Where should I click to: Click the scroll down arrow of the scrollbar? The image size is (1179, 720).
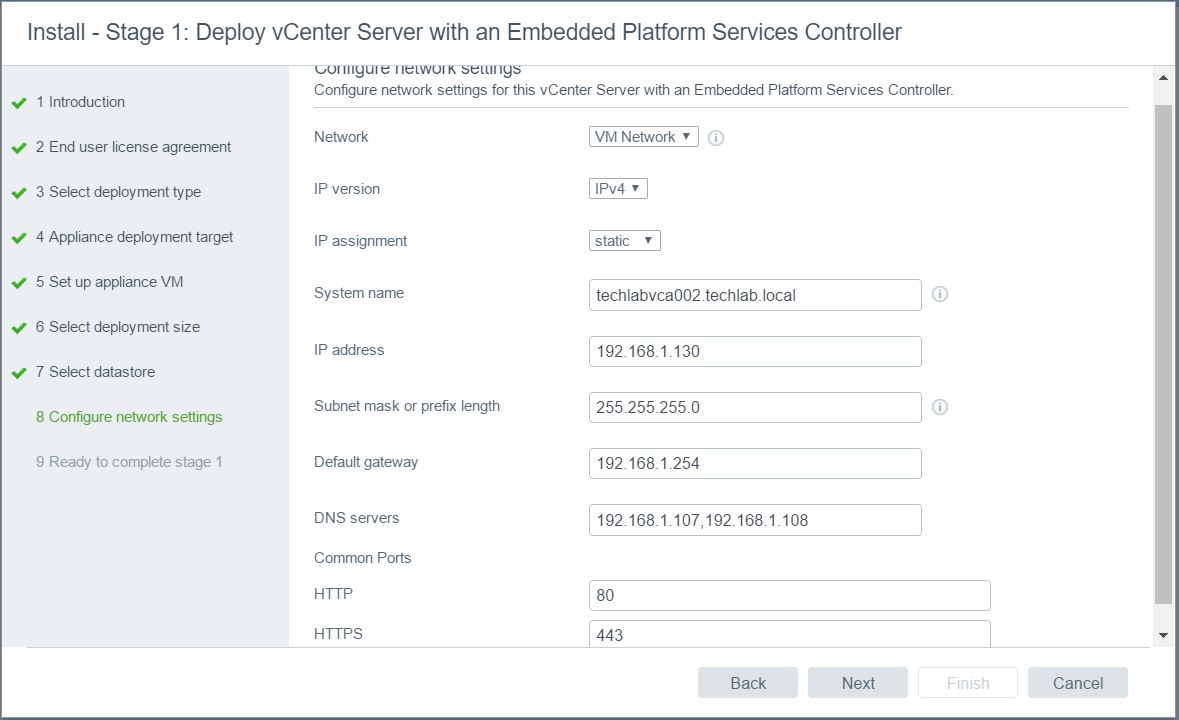pyautogui.click(x=1163, y=635)
